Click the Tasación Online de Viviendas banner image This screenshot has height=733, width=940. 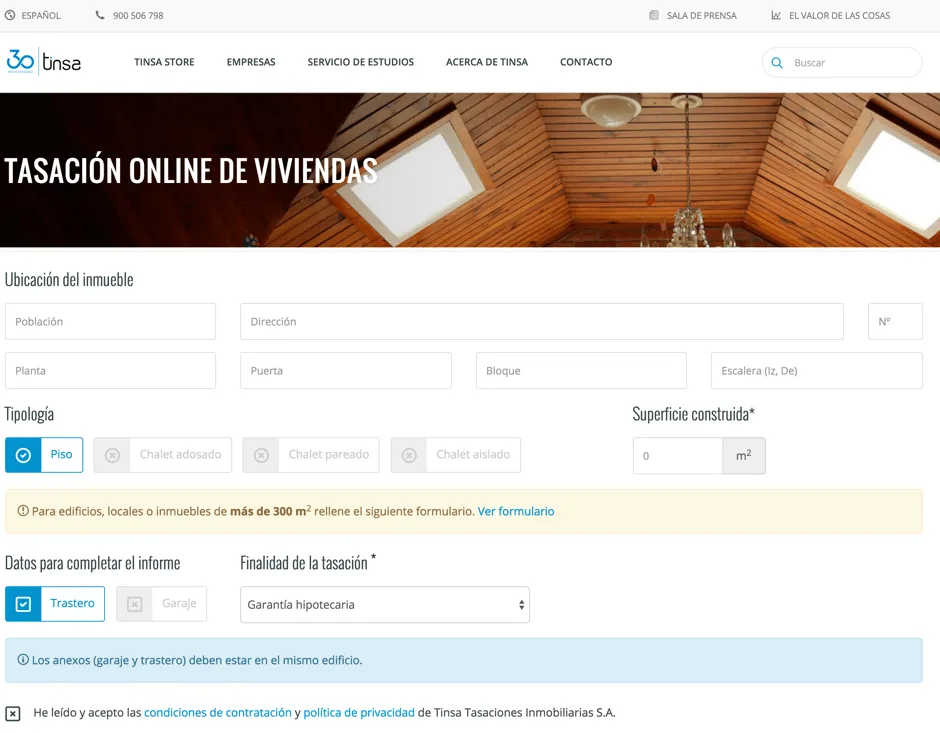(470, 170)
